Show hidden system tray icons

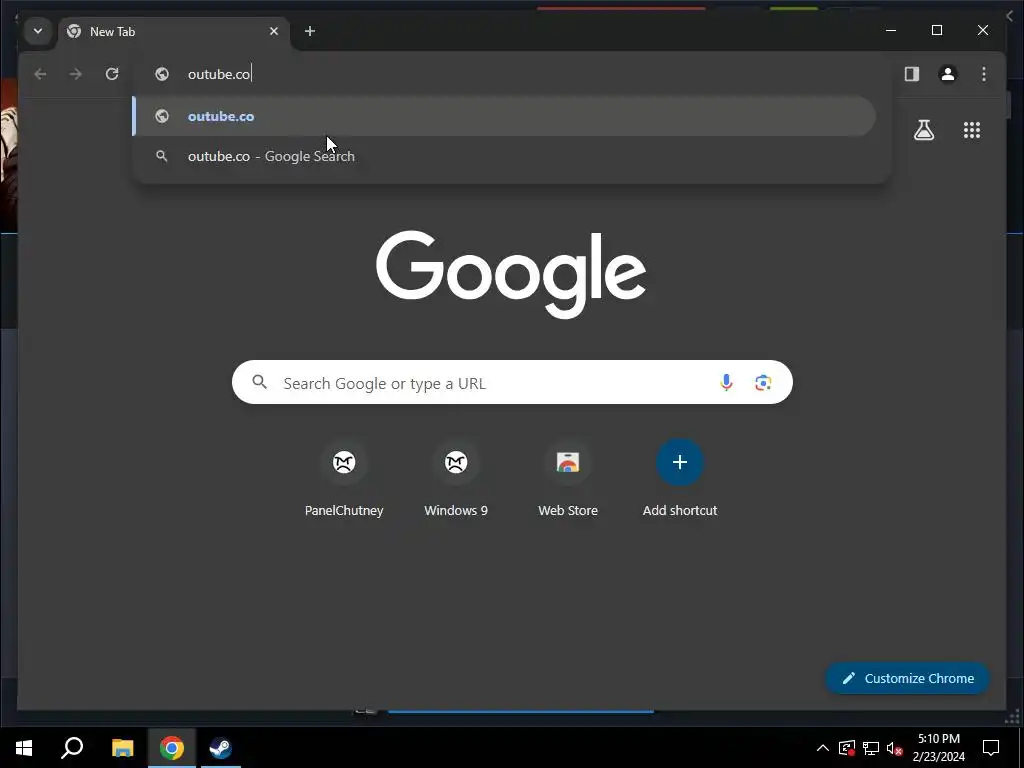823,748
